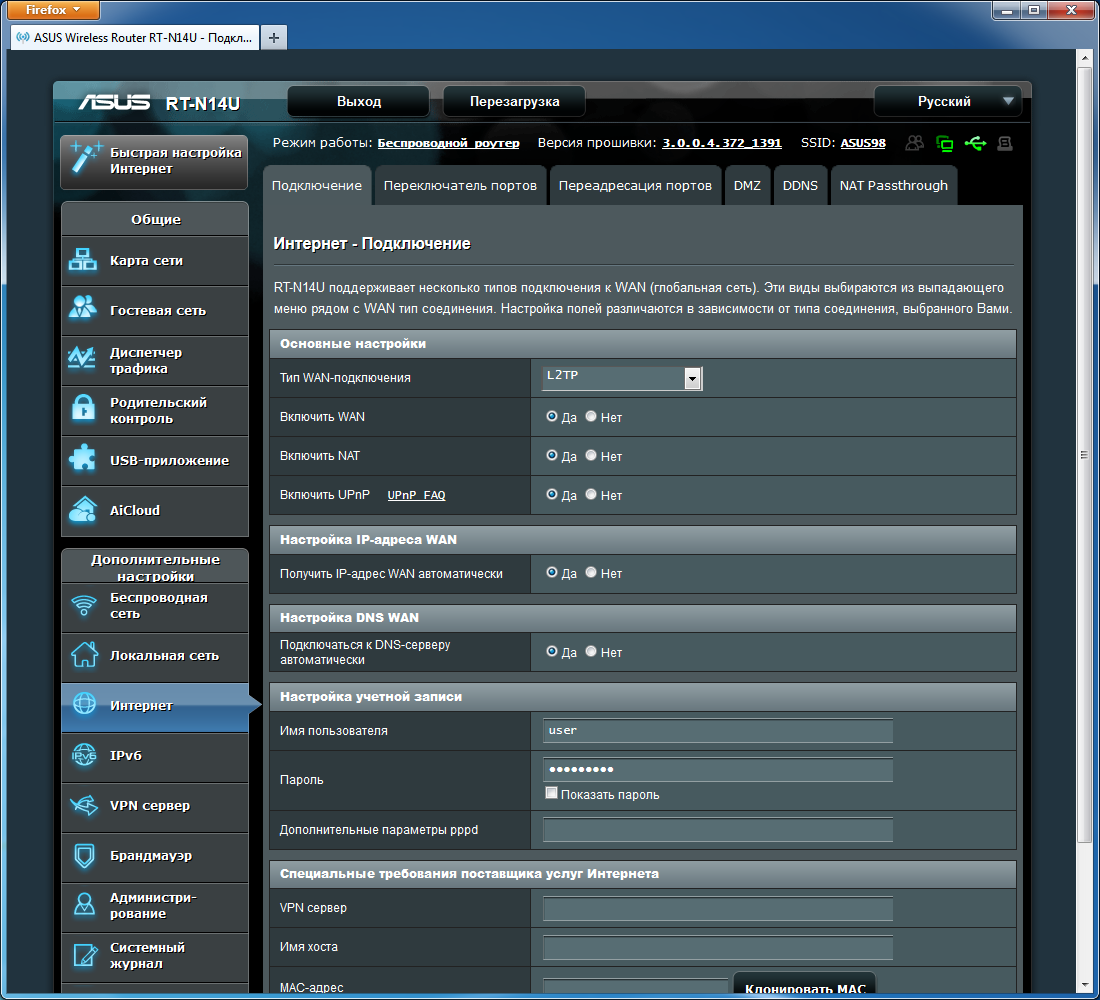This screenshot has height=1000, width=1100.
Task: Click the browser vertical scrollbar thumb
Action: coord(1084,455)
